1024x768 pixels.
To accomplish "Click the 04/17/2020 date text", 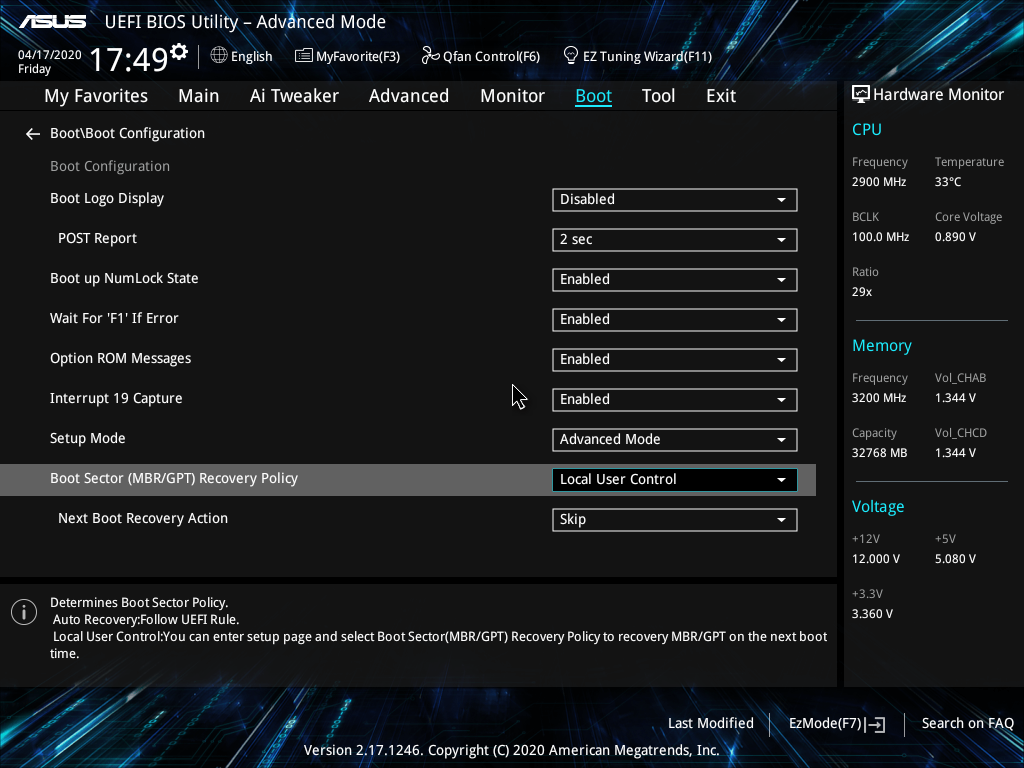I will [50, 55].
